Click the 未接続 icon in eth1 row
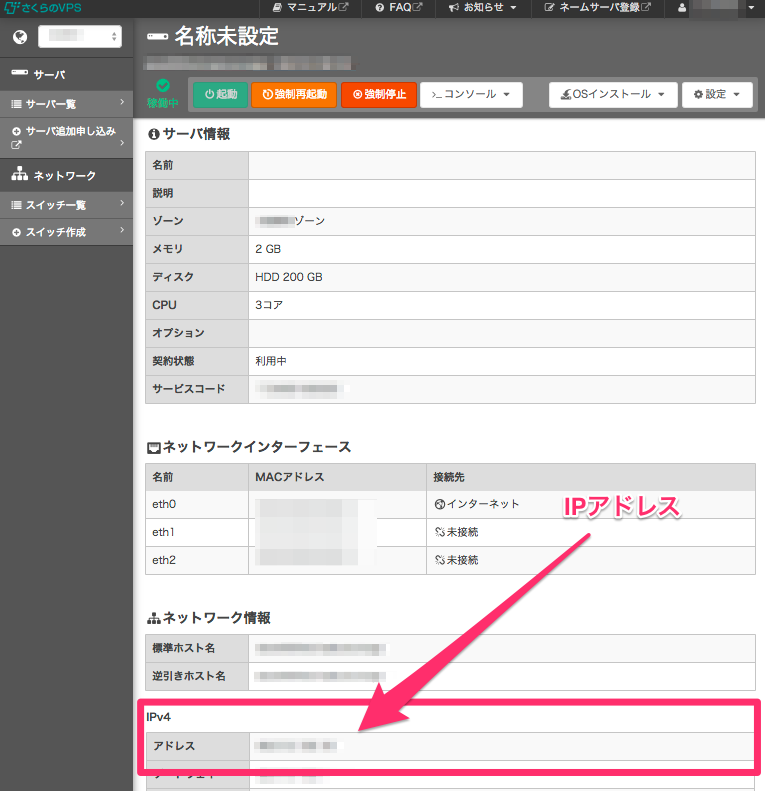 coord(440,532)
